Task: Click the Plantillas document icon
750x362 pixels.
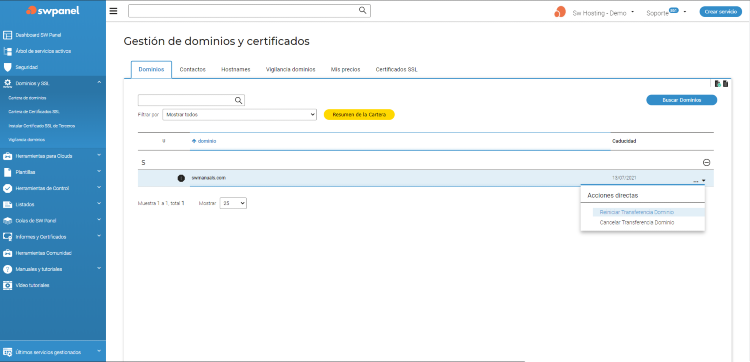Action: pyautogui.click(x=7, y=172)
